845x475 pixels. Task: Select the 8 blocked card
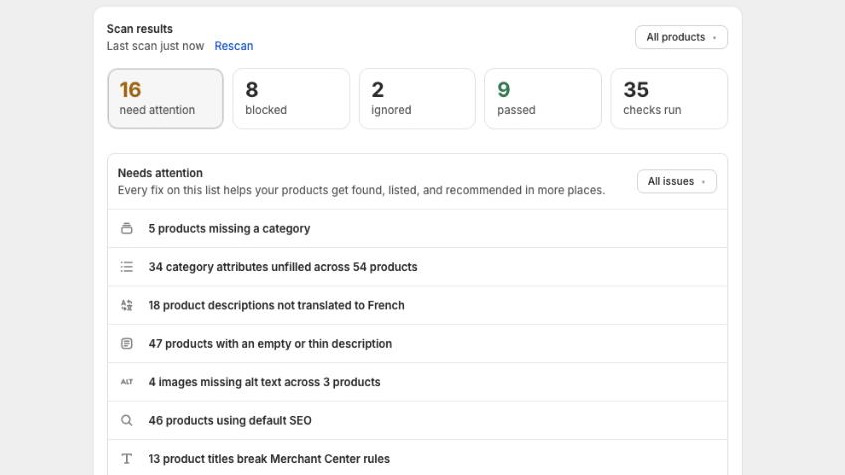pyautogui.click(x=291, y=99)
